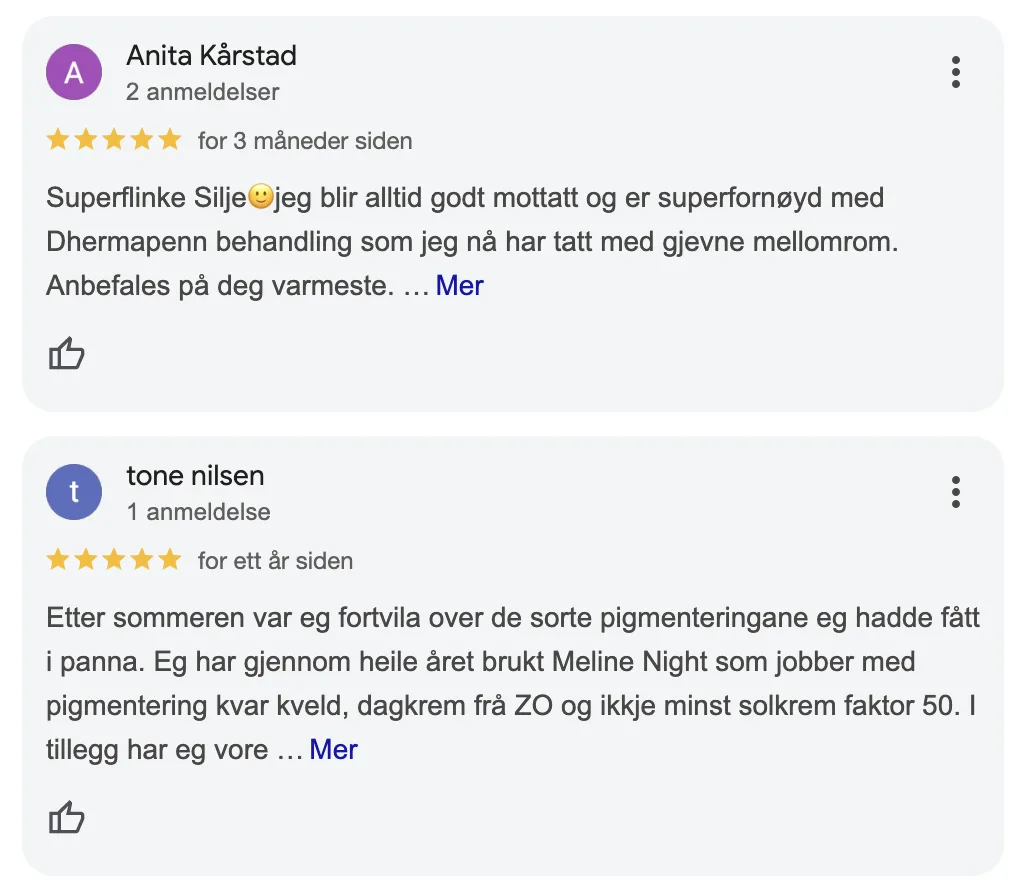The width and height of the screenshot is (1022, 886).
Task: Click the smiley emoji in Anita's review
Action: [x=260, y=198]
